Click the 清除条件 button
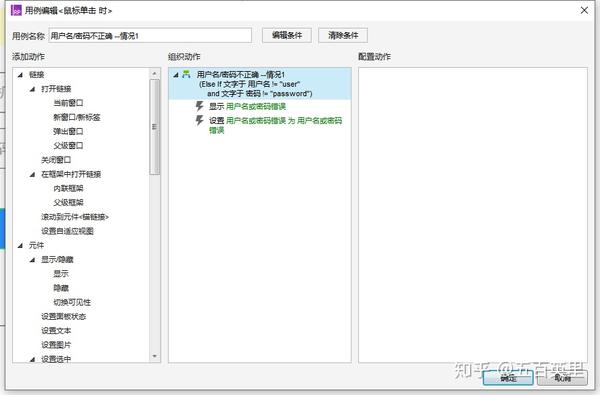Image resolution: width=600 pixels, height=395 pixels. coord(343,36)
